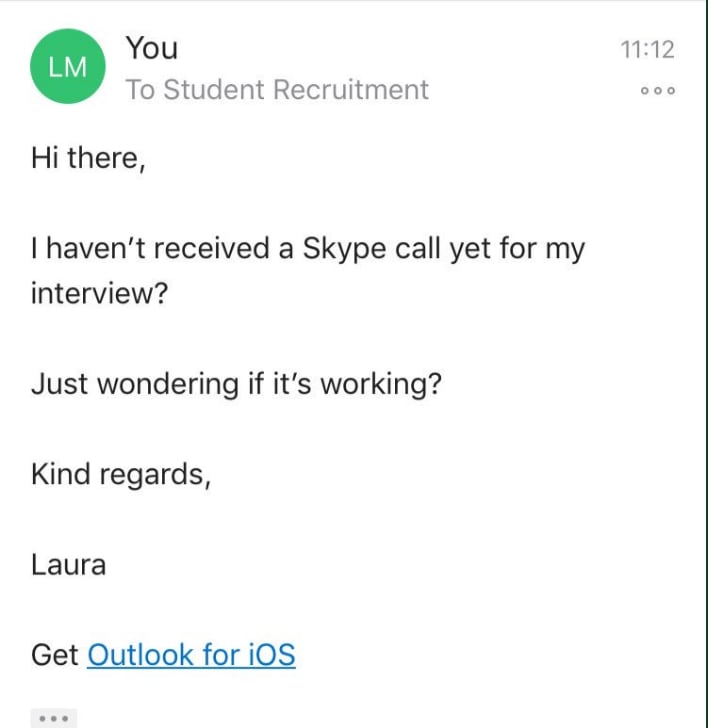
Task: Click the word Get before the link
Action: tap(55, 655)
